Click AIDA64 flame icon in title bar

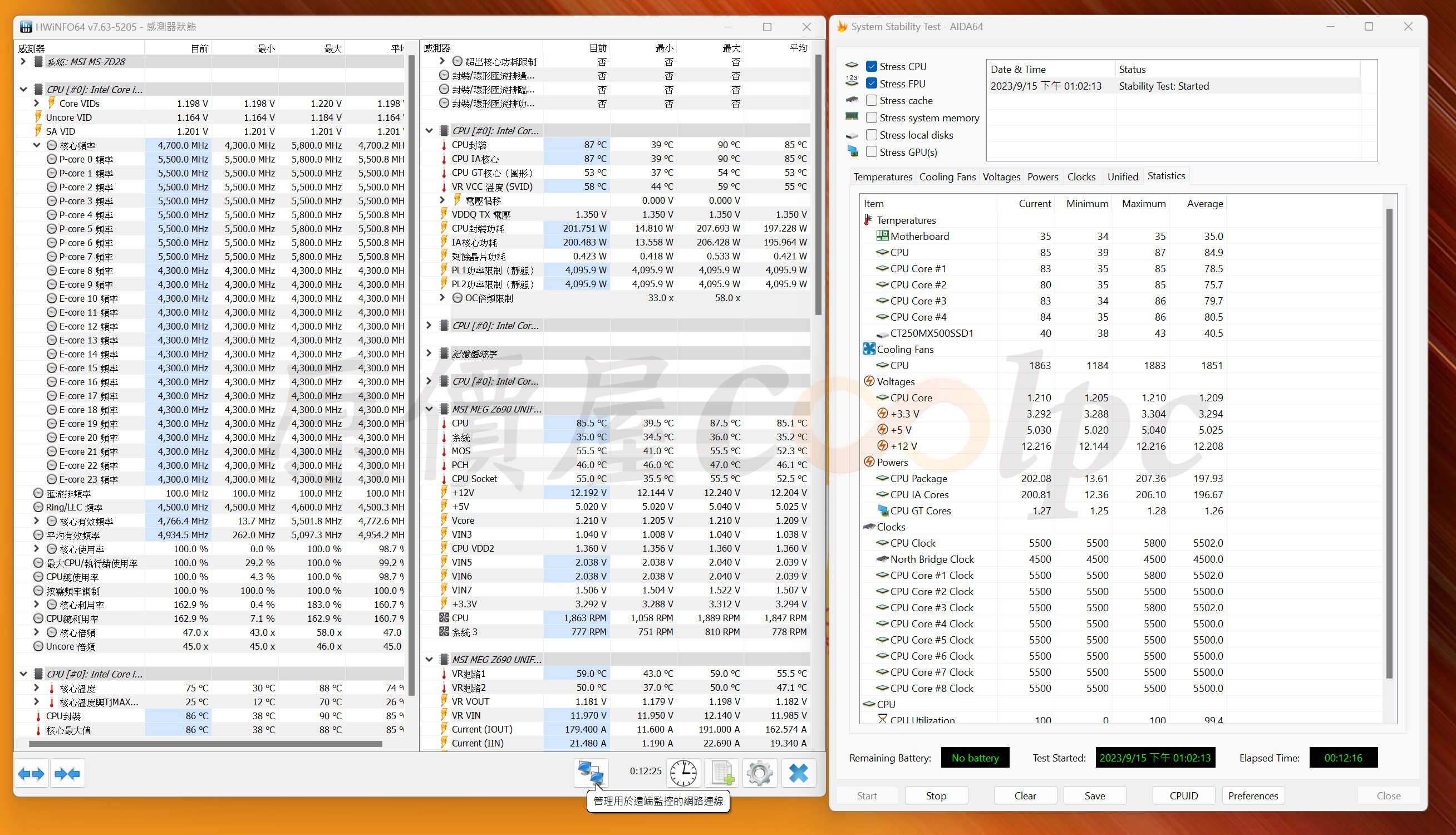tap(842, 26)
